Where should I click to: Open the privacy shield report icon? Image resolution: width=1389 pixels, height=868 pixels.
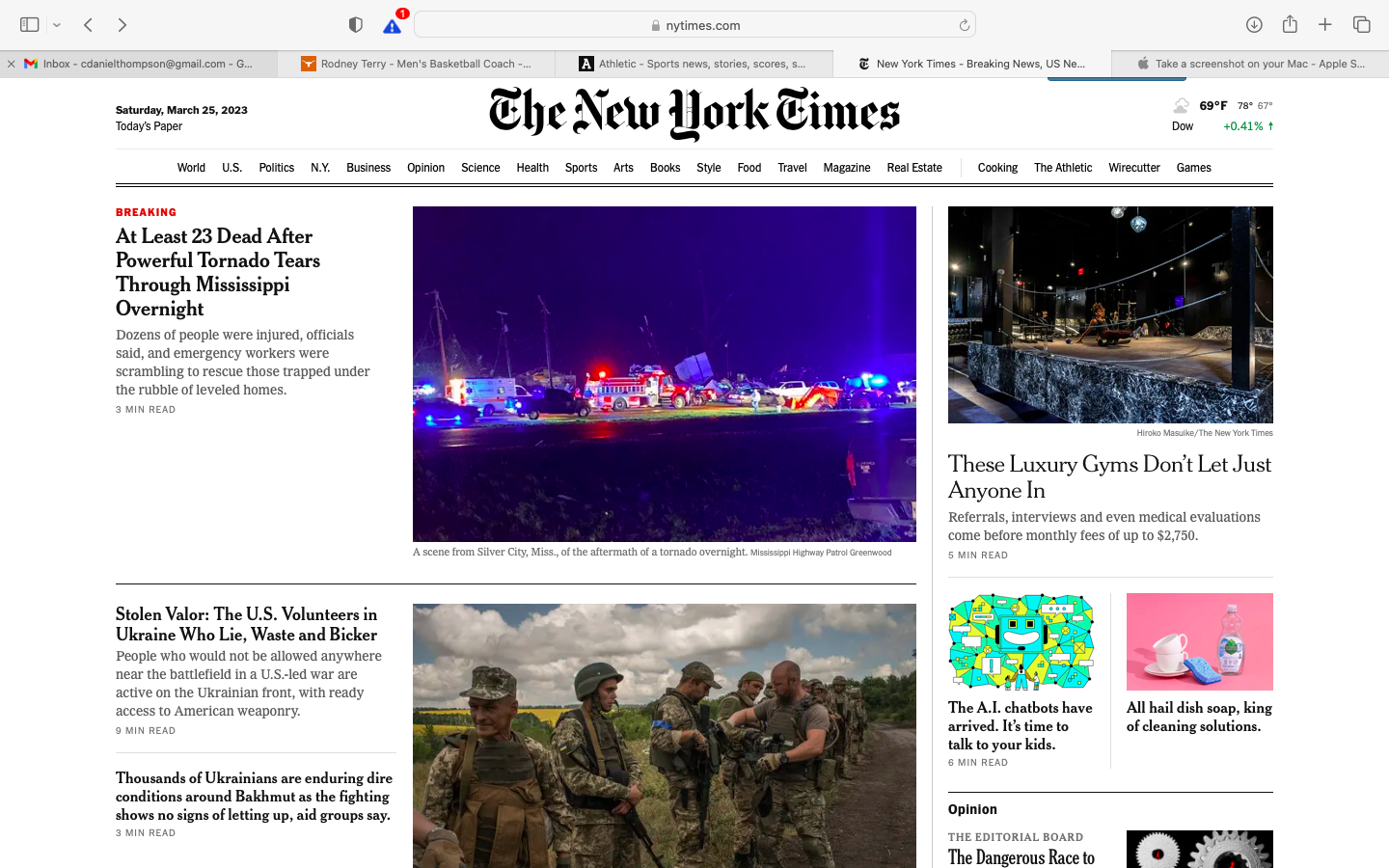(356, 25)
